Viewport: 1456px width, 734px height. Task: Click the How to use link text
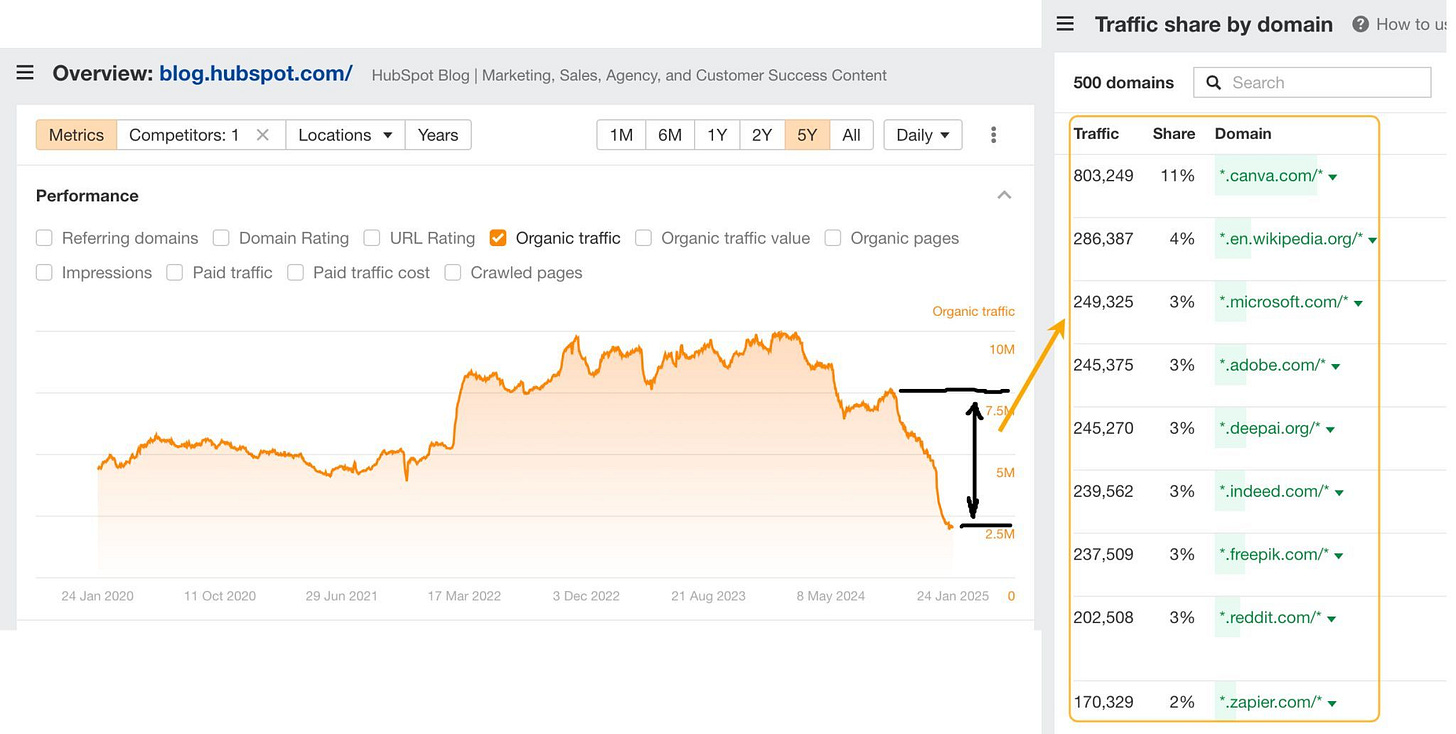[1410, 24]
